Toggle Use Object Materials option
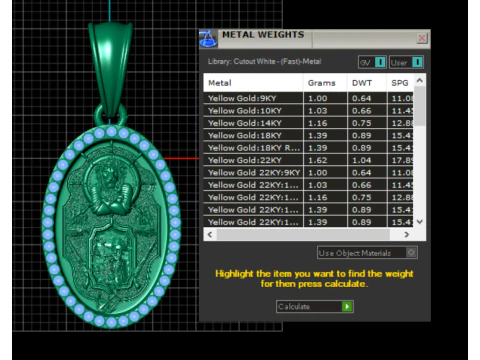This screenshot has width=480, height=360. (367, 253)
